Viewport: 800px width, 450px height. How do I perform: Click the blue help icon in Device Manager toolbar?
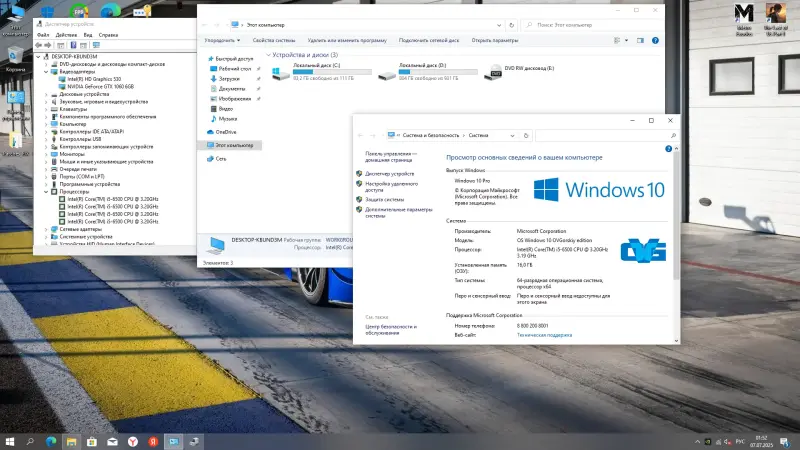(x=73, y=45)
